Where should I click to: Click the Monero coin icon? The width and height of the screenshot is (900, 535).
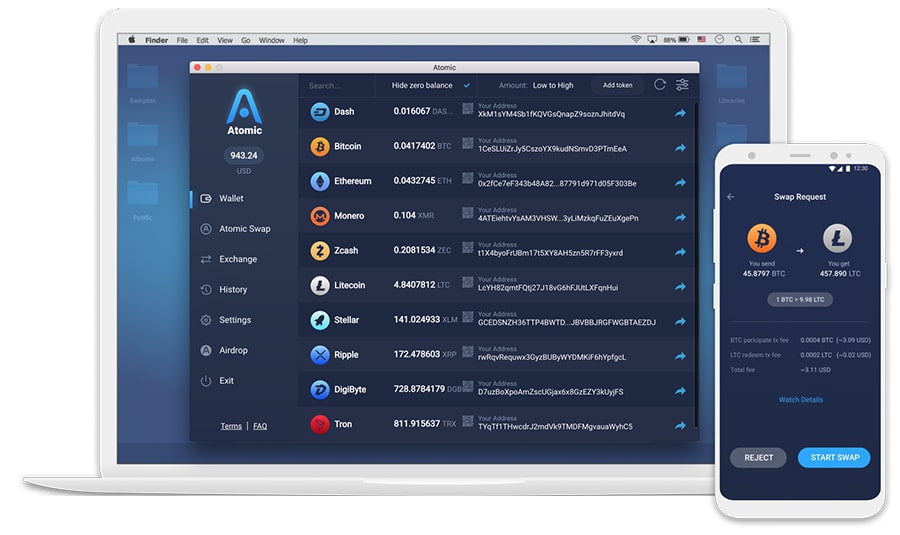coord(320,216)
